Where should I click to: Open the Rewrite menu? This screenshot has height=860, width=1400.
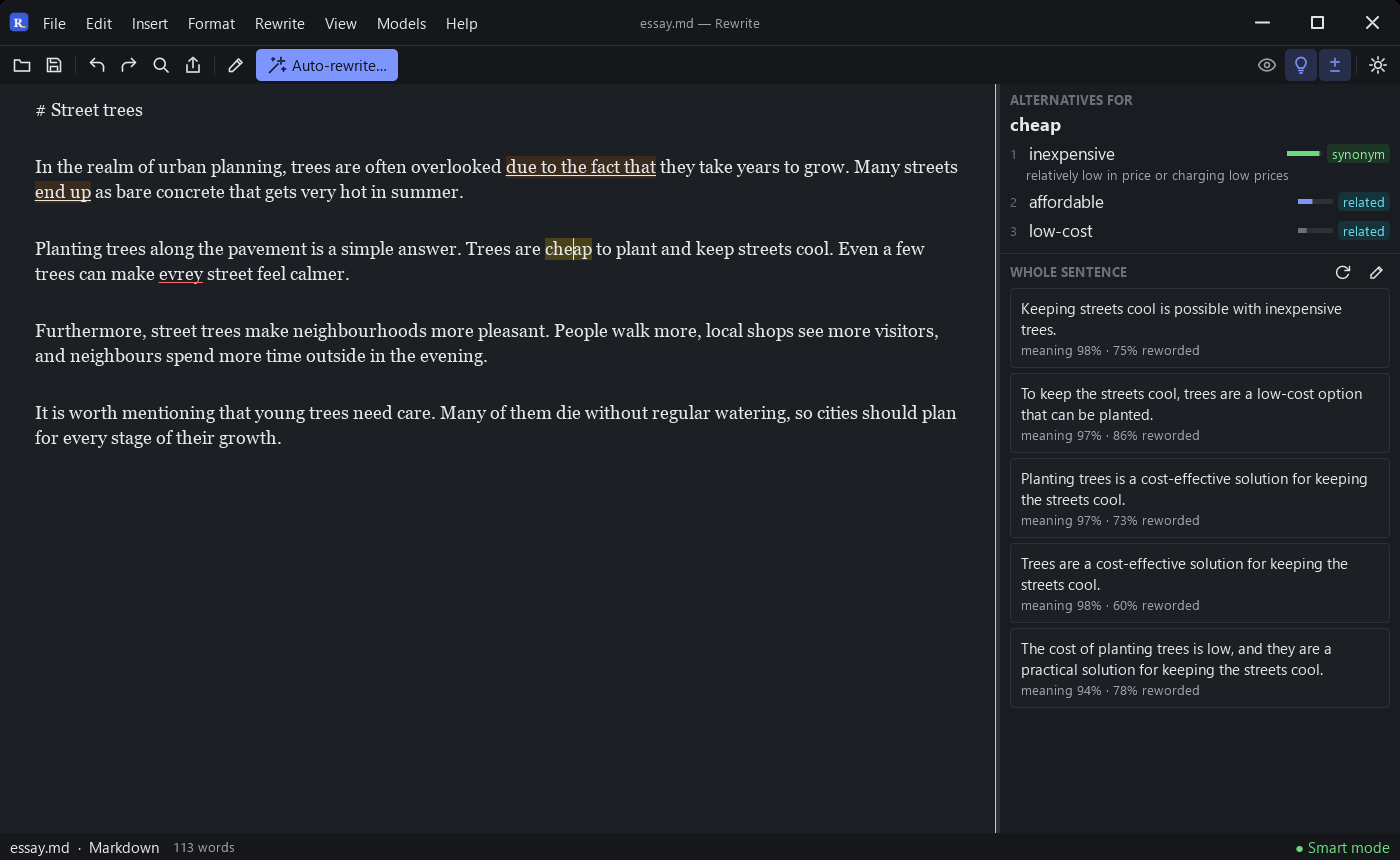coord(280,23)
